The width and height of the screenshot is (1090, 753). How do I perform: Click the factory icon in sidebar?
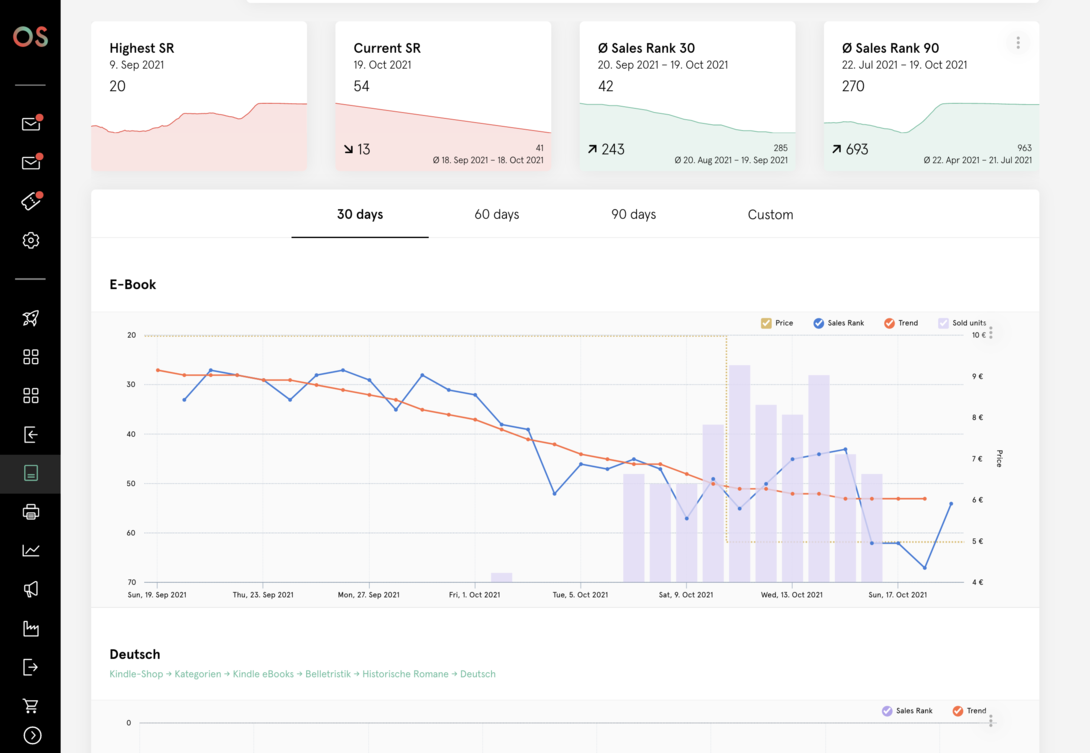tap(31, 629)
